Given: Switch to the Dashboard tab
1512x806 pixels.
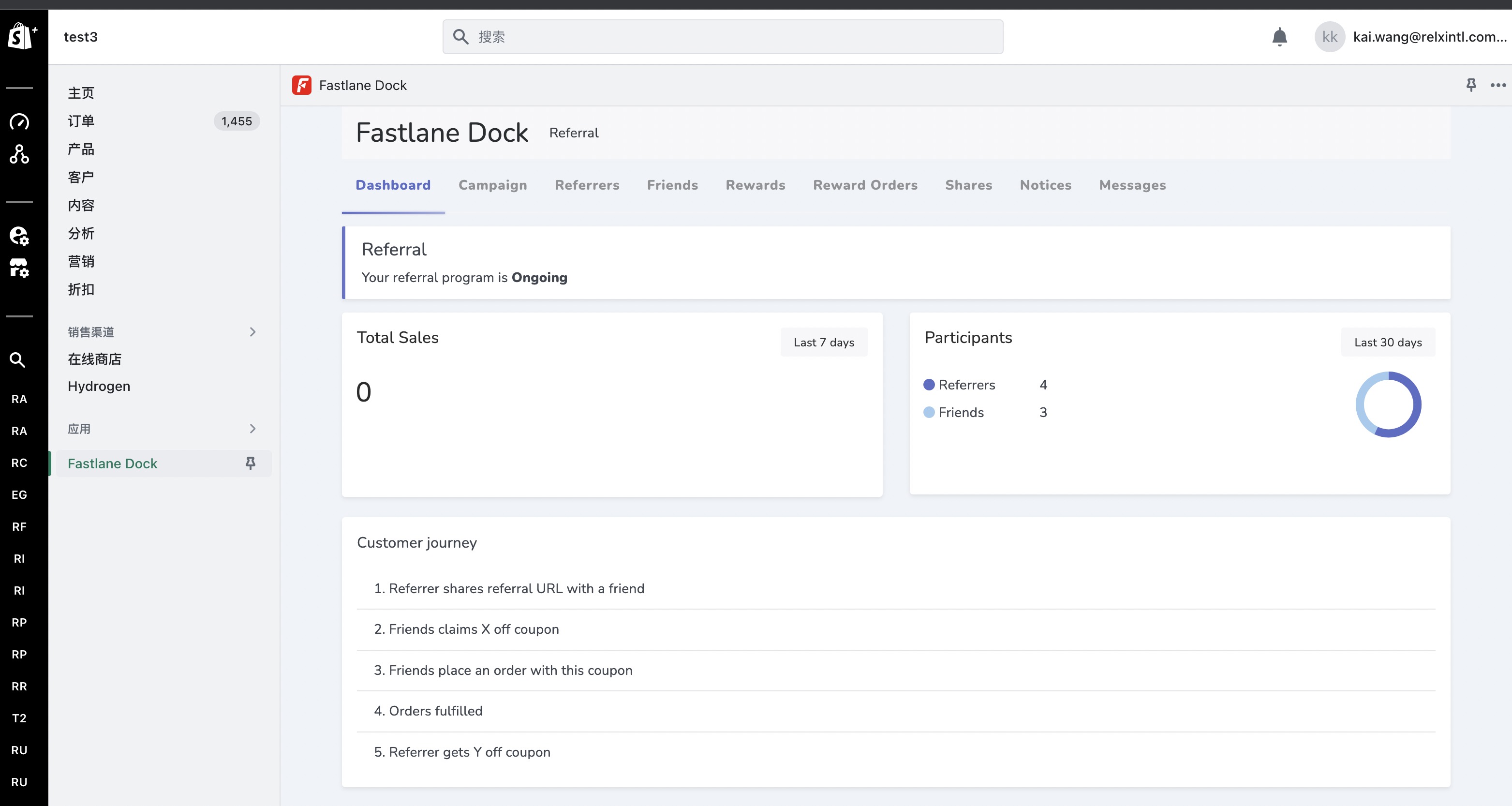Looking at the screenshot, I should click(x=393, y=185).
